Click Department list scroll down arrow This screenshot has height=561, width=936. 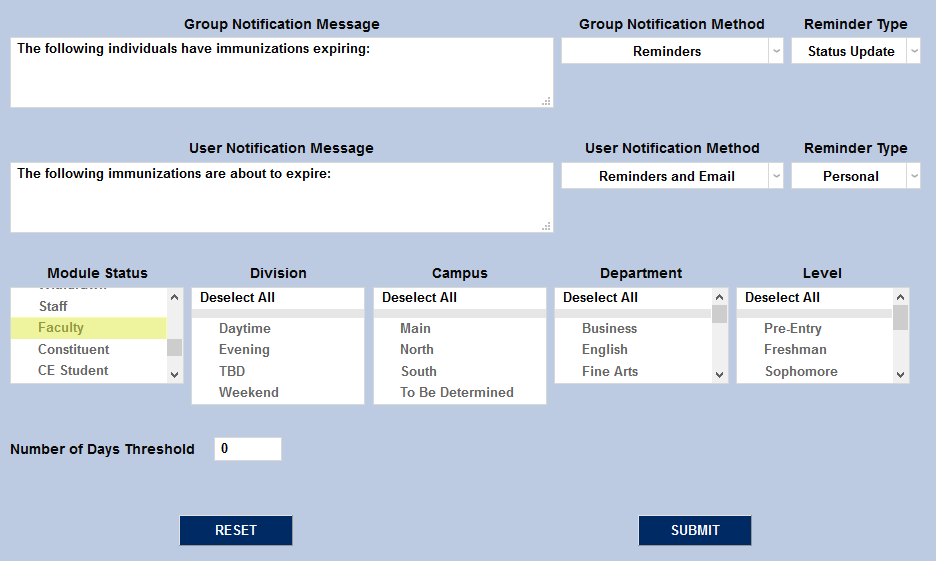719,375
